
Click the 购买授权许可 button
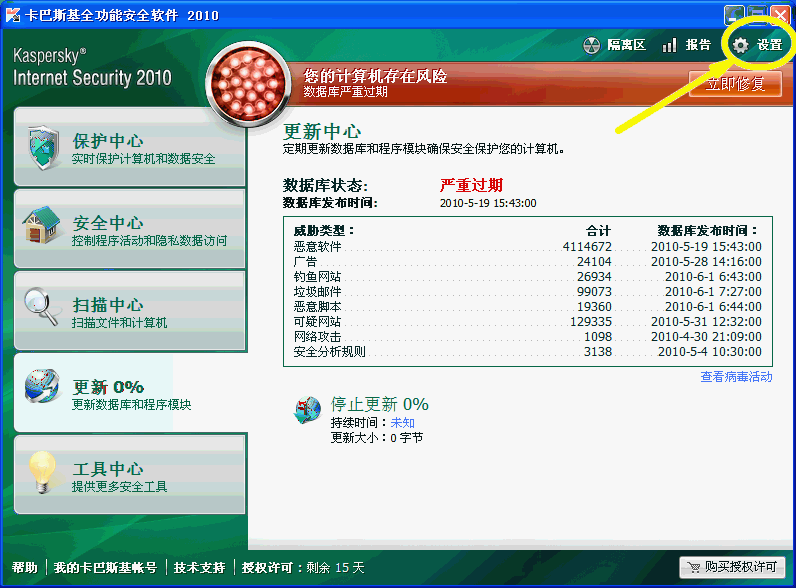point(732,567)
